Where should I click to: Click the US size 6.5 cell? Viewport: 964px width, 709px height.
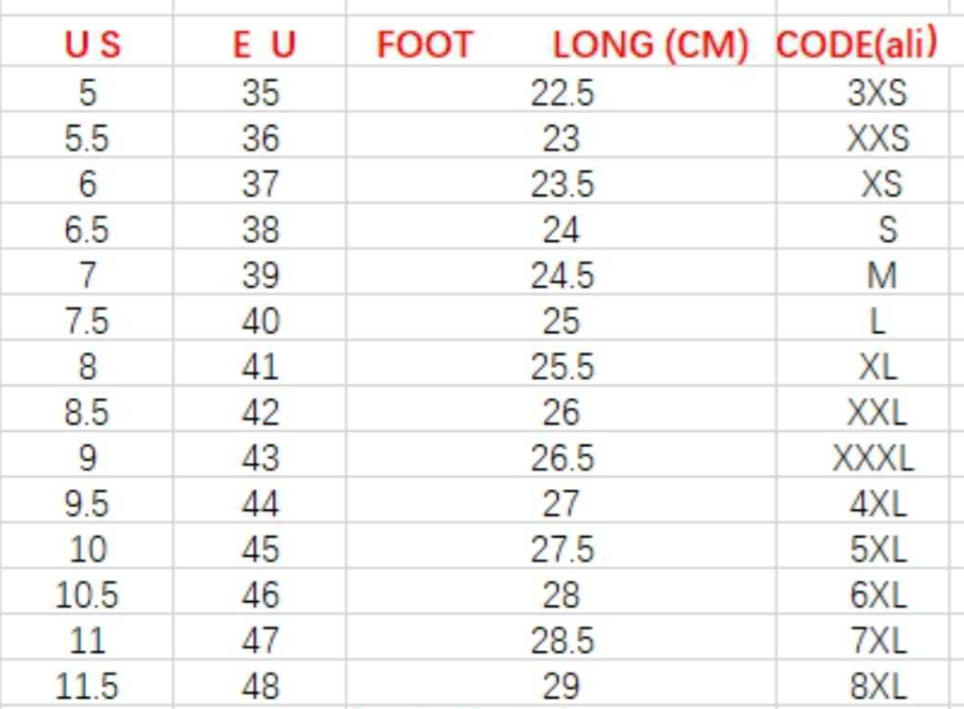pyautogui.click(x=87, y=230)
